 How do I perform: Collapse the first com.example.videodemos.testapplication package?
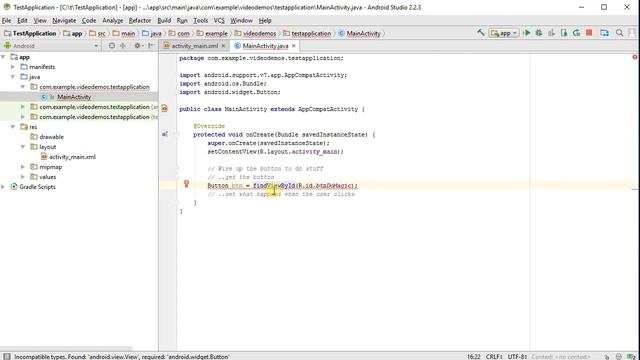pos(23,87)
